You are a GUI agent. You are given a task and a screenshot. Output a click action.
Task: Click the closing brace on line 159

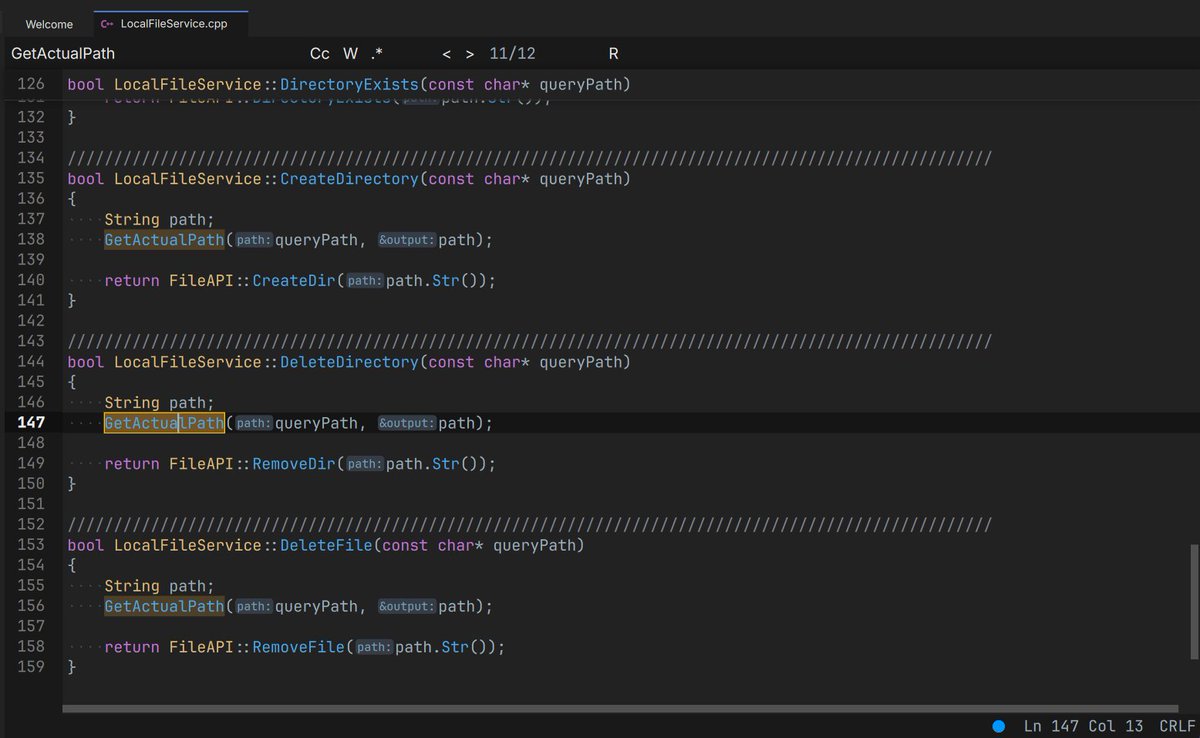[x=72, y=667]
